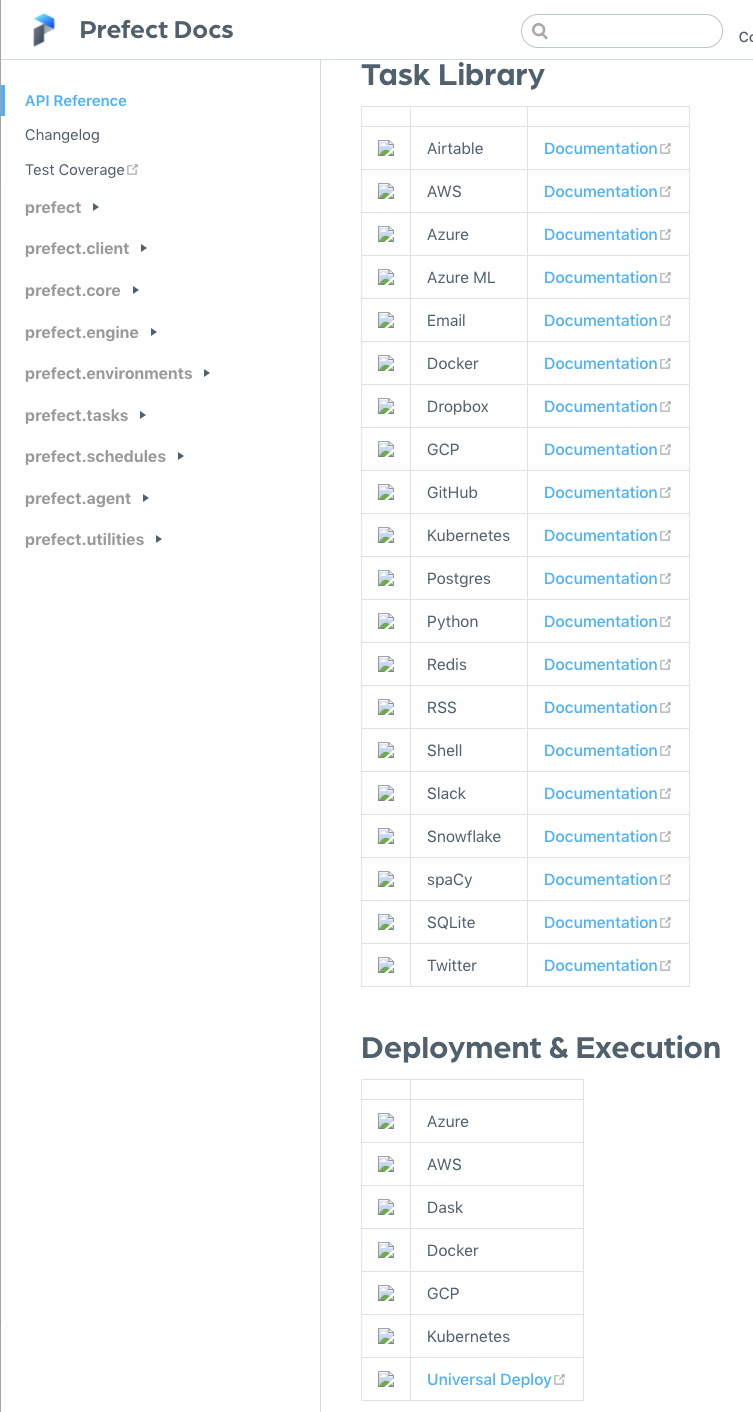Expand the prefect.schedules sidebar section
Viewport: 753px width, 1412px height.
pos(182,456)
